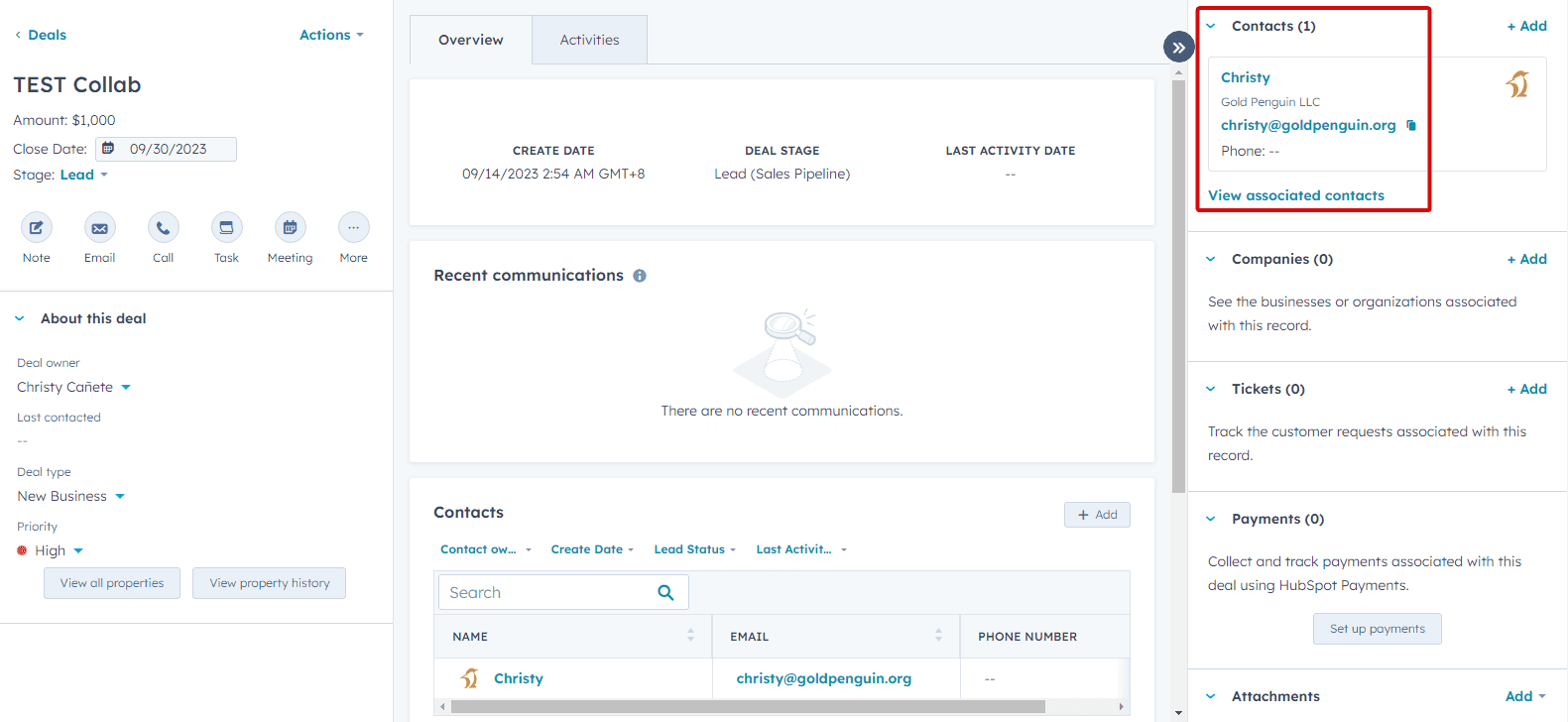Create a Task using the Task icon

point(226,228)
